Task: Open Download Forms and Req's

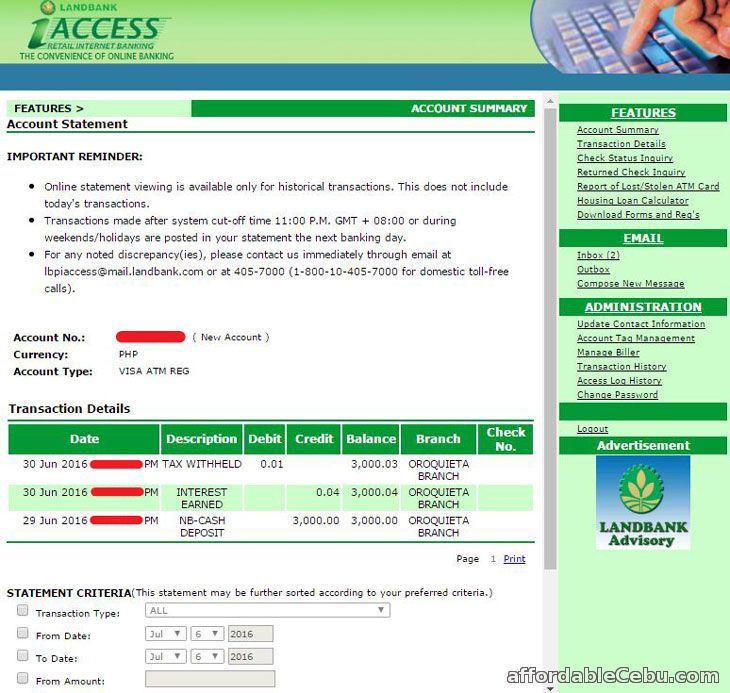Action: tap(638, 215)
